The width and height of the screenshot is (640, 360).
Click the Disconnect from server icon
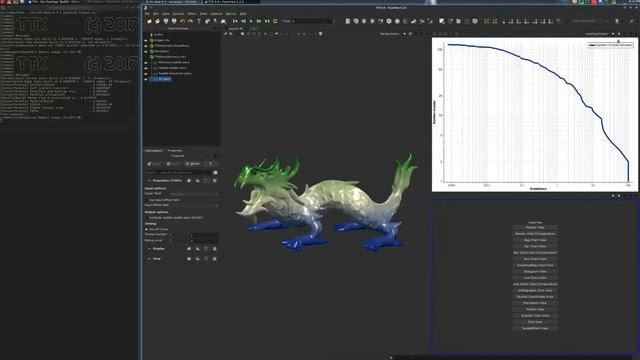(174, 21)
